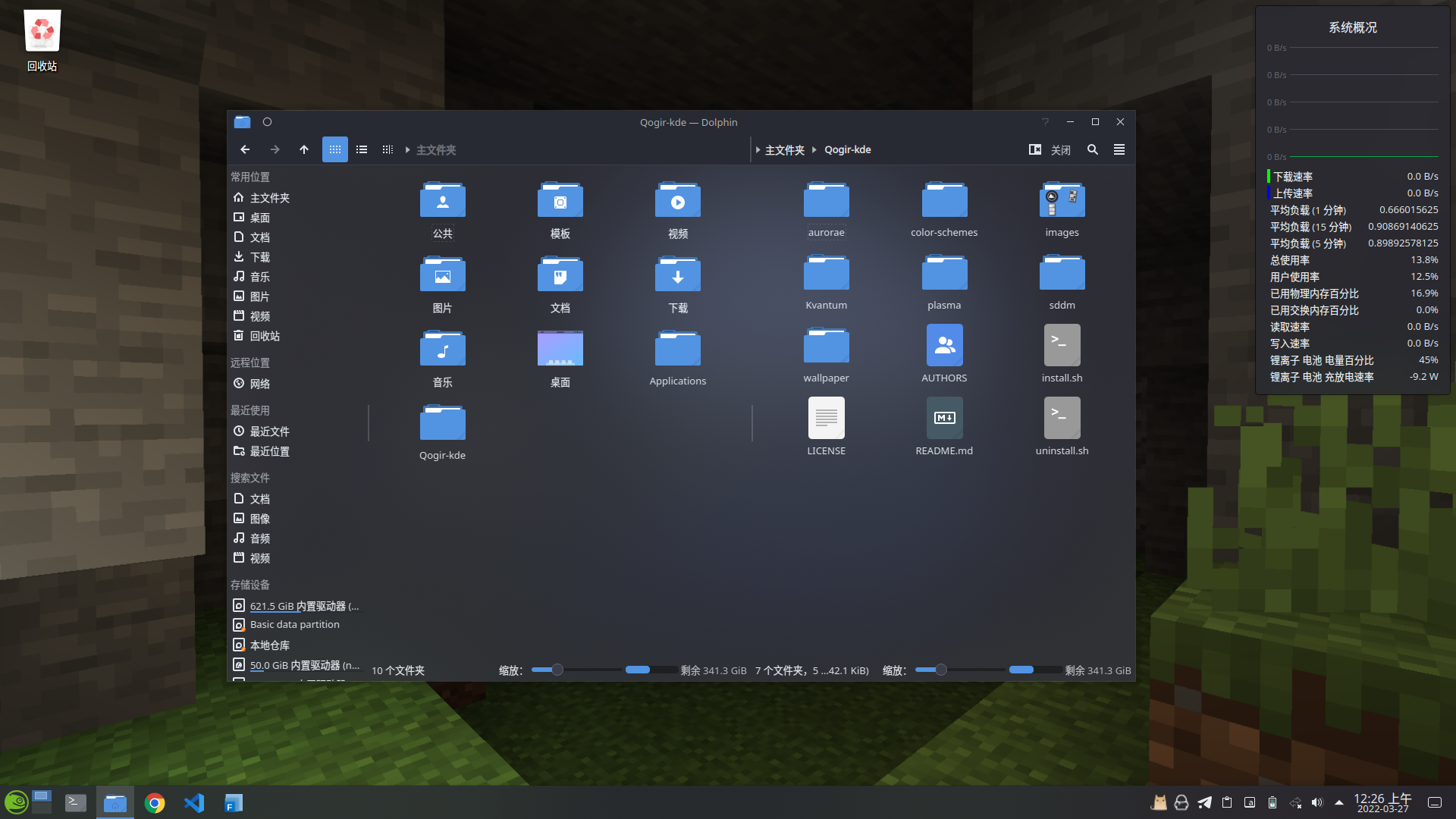Select the wallpaper folder
1456x819 pixels.
(x=827, y=347)
